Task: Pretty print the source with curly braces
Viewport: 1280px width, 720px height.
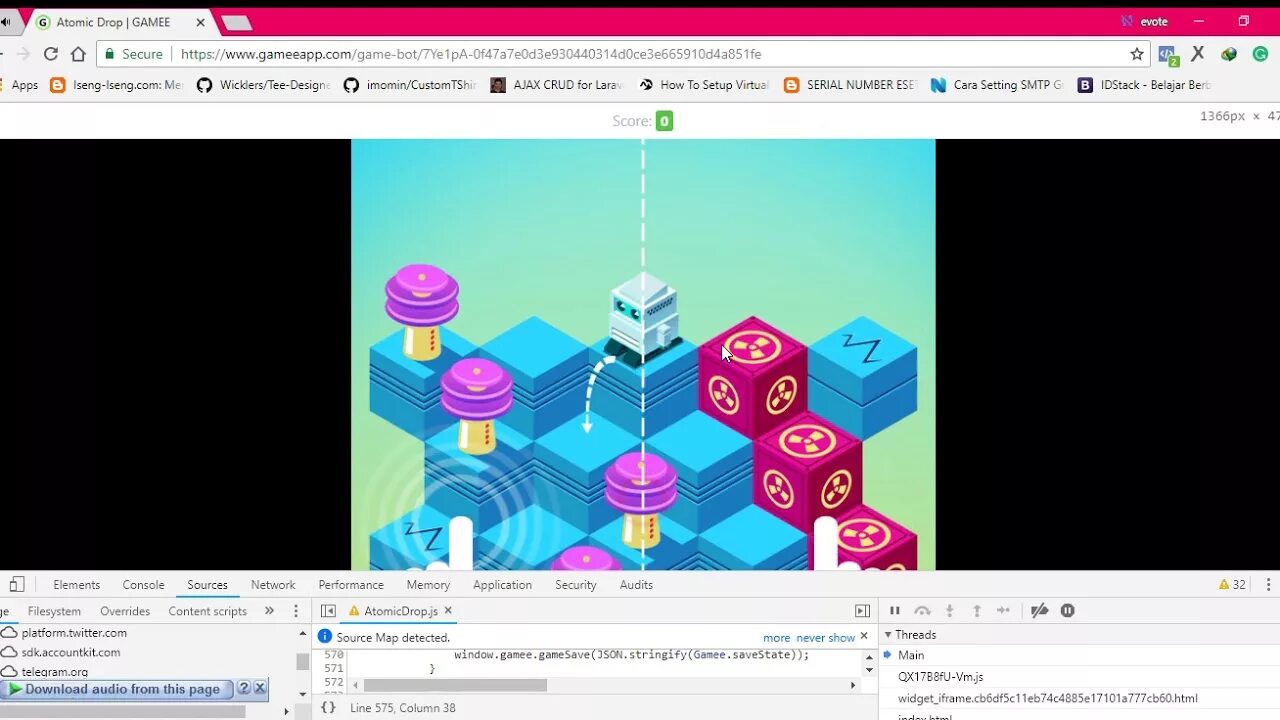Action: pyautogui.click(x=328, y=707)
